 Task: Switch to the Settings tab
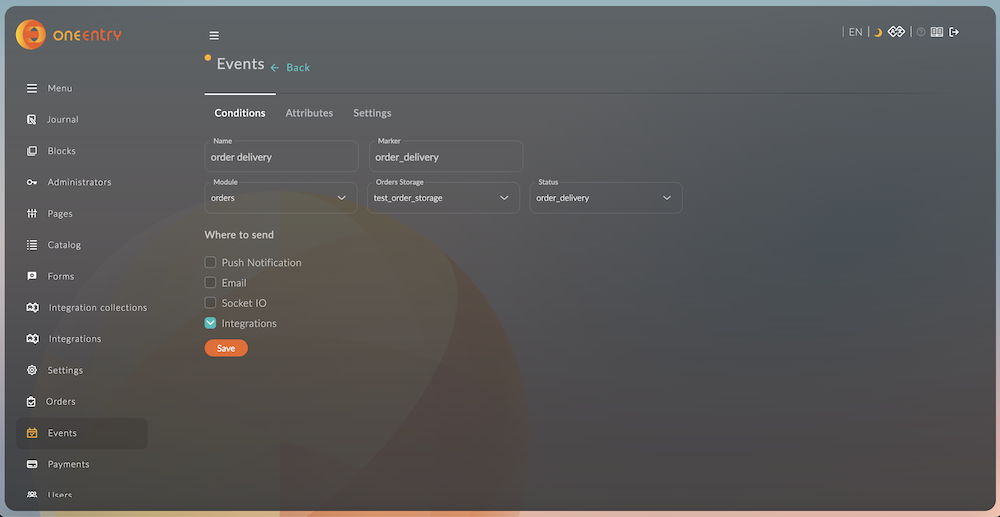pyautogui.click(x=372, y=113)
